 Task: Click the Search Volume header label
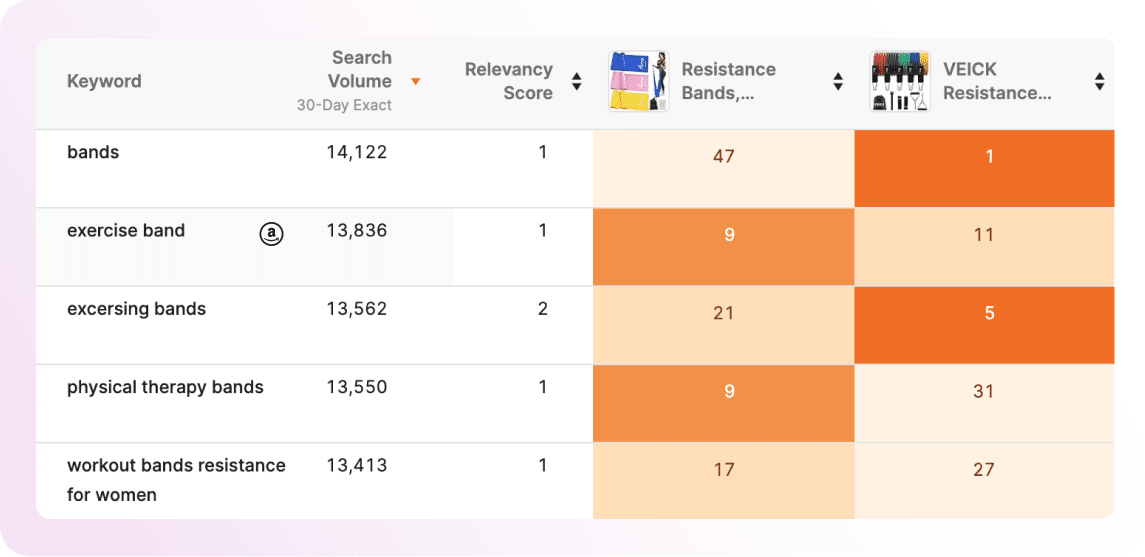point(359,69)
